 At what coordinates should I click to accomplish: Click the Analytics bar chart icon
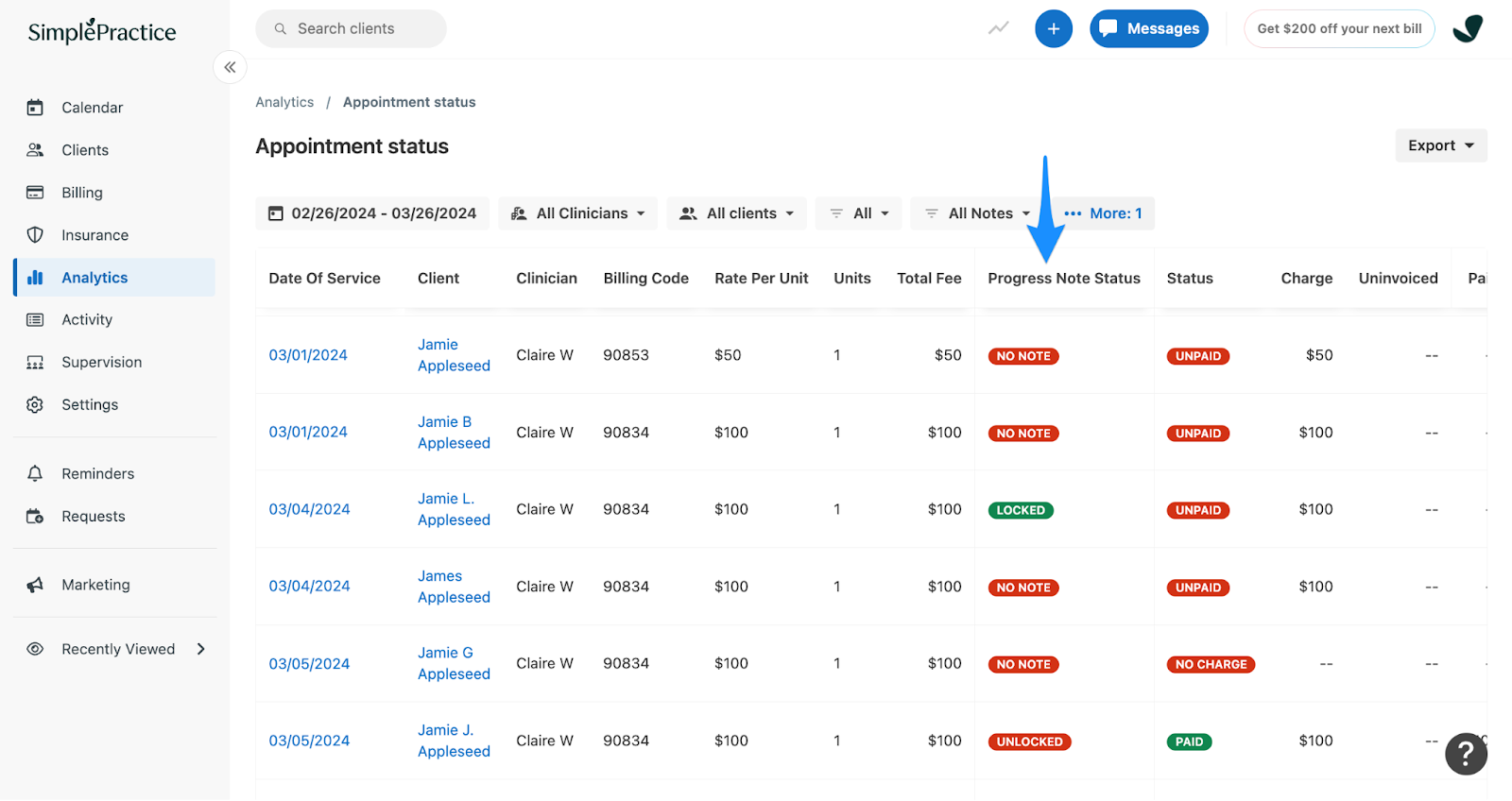(x=35, y=278)
